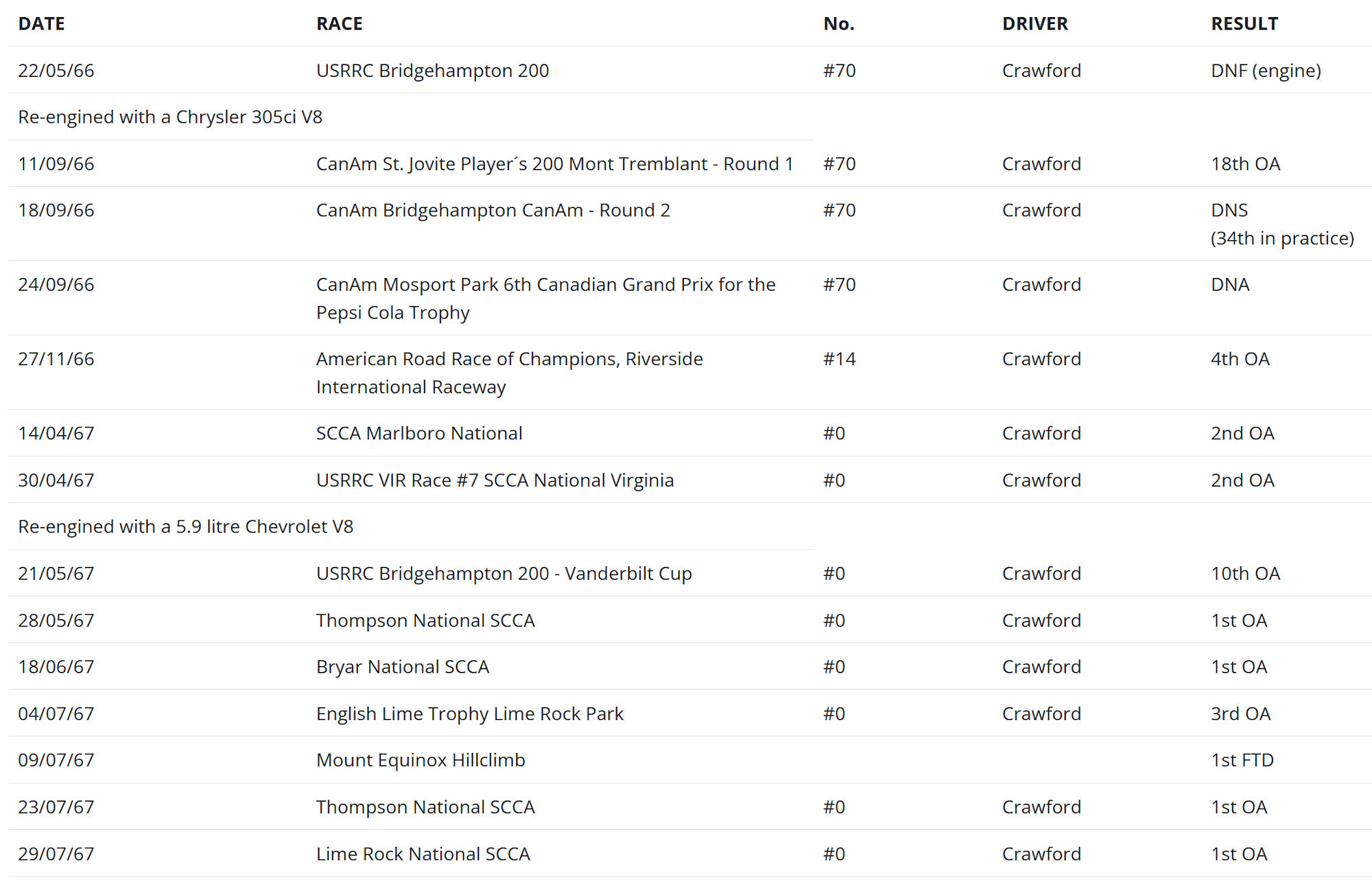Viewport: 1372px width, 895px height.
Task: Click the 'Re-engined with a Chrysler 305ci V8' note
Action: (x=170, y=117)
